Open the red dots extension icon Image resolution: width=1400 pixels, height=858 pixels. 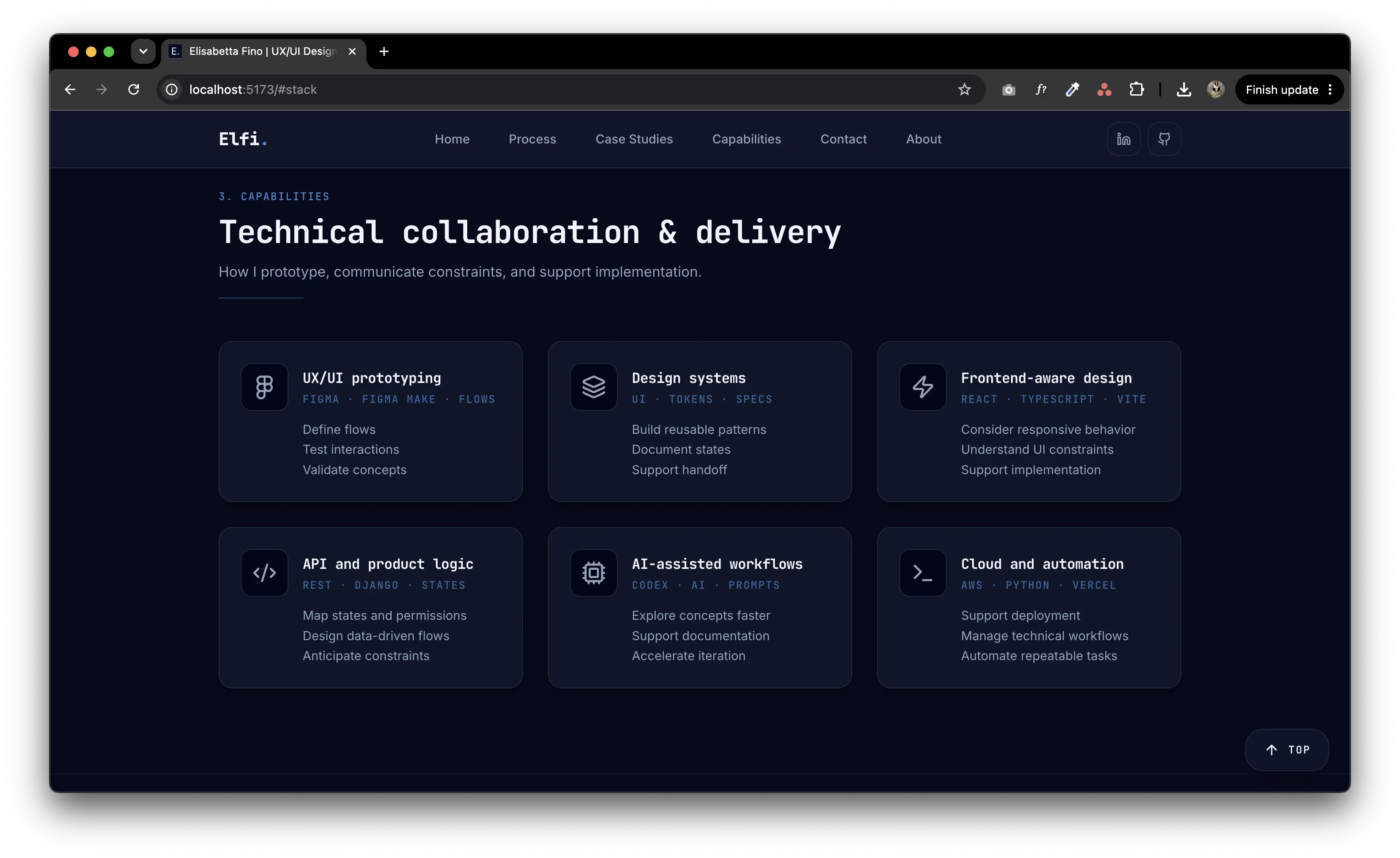1104,89
